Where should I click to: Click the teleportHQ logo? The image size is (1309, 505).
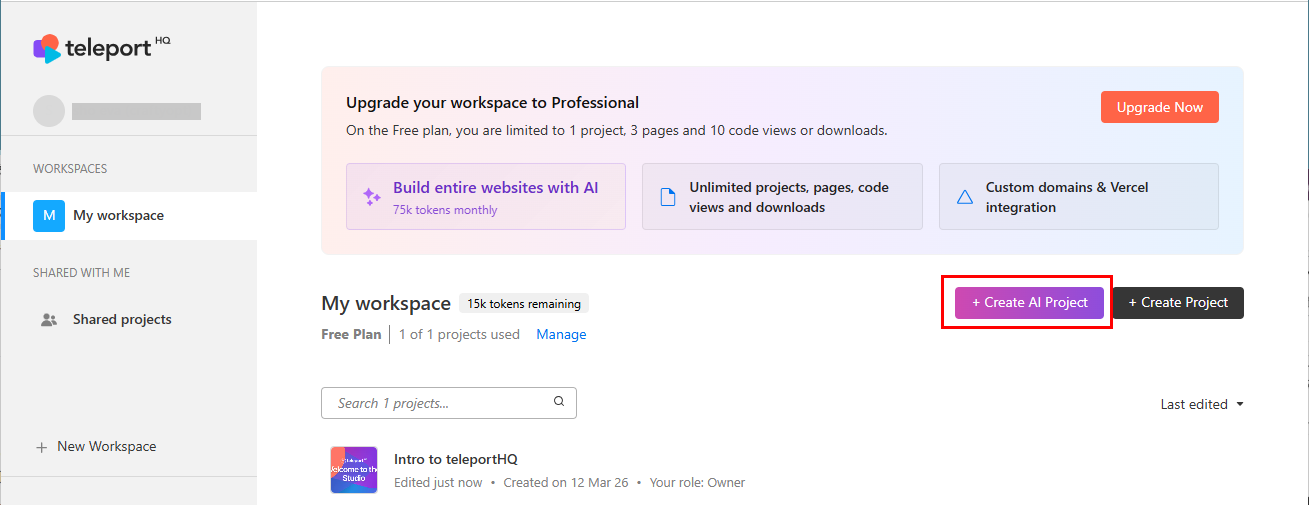click(x=101, y=48)
